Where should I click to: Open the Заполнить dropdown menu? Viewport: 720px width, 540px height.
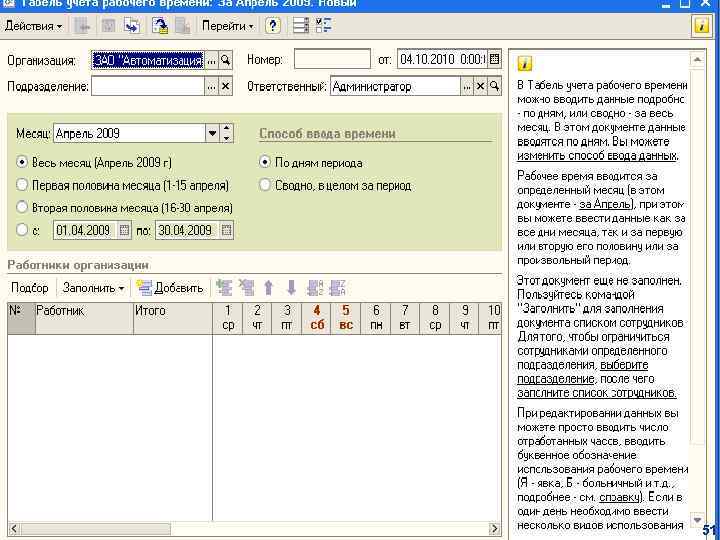coord(93,288)
